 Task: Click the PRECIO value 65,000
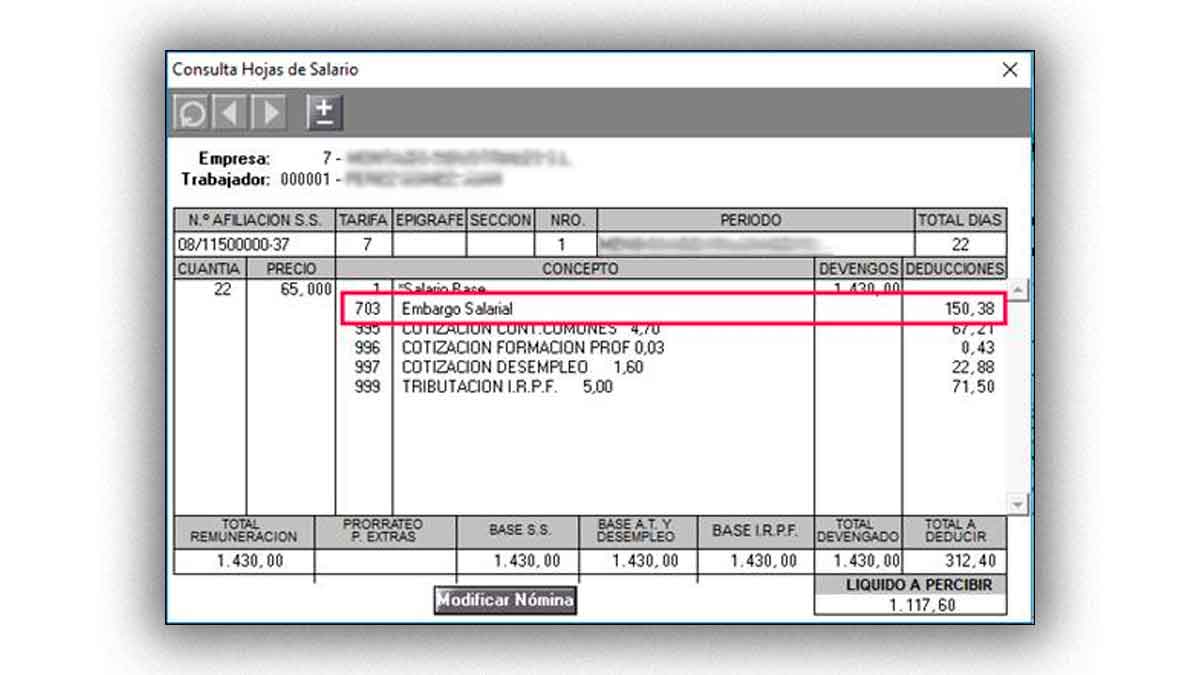coord(299,289)
